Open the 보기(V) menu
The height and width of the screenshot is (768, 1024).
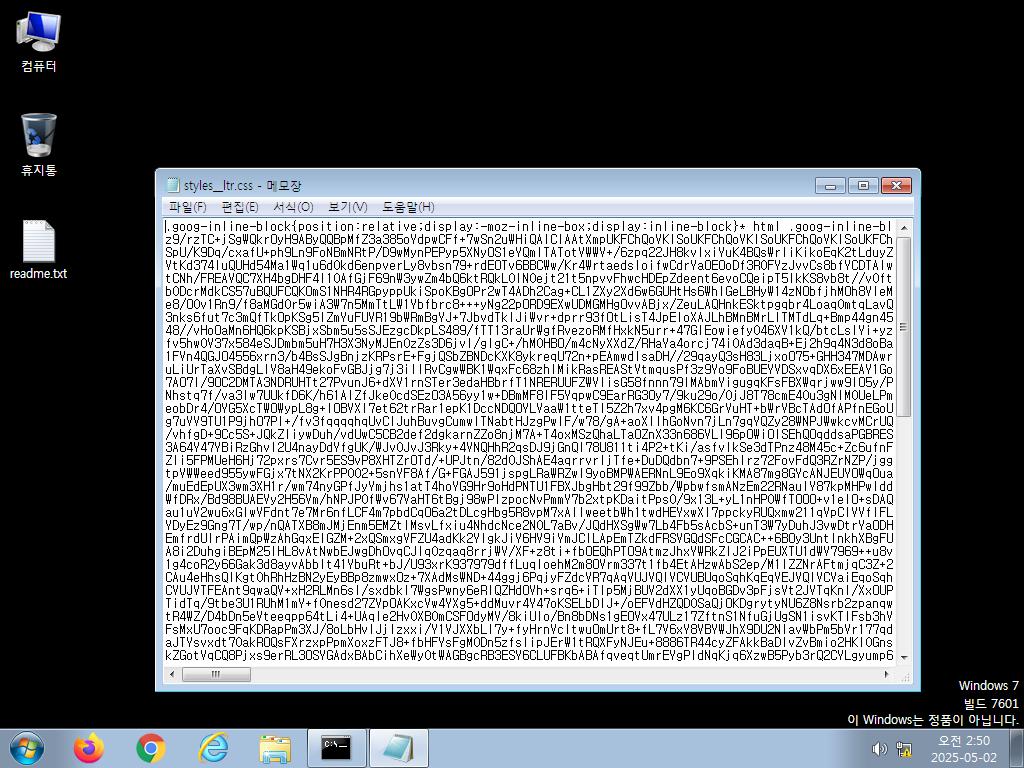point(347,207)
